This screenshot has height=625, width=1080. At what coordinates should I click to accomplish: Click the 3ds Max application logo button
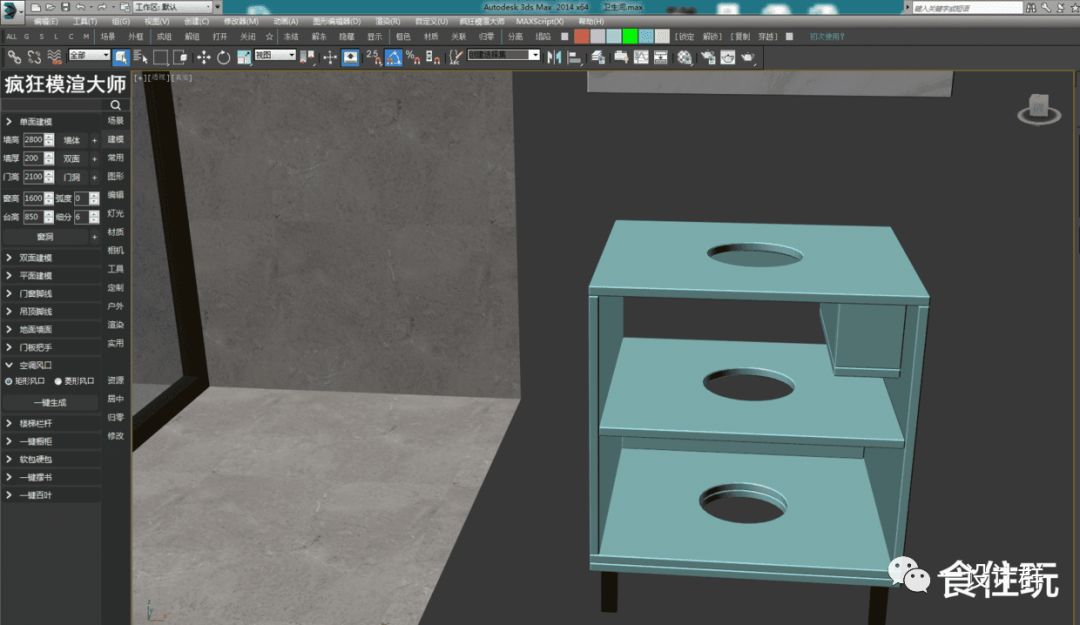point(10,10)
